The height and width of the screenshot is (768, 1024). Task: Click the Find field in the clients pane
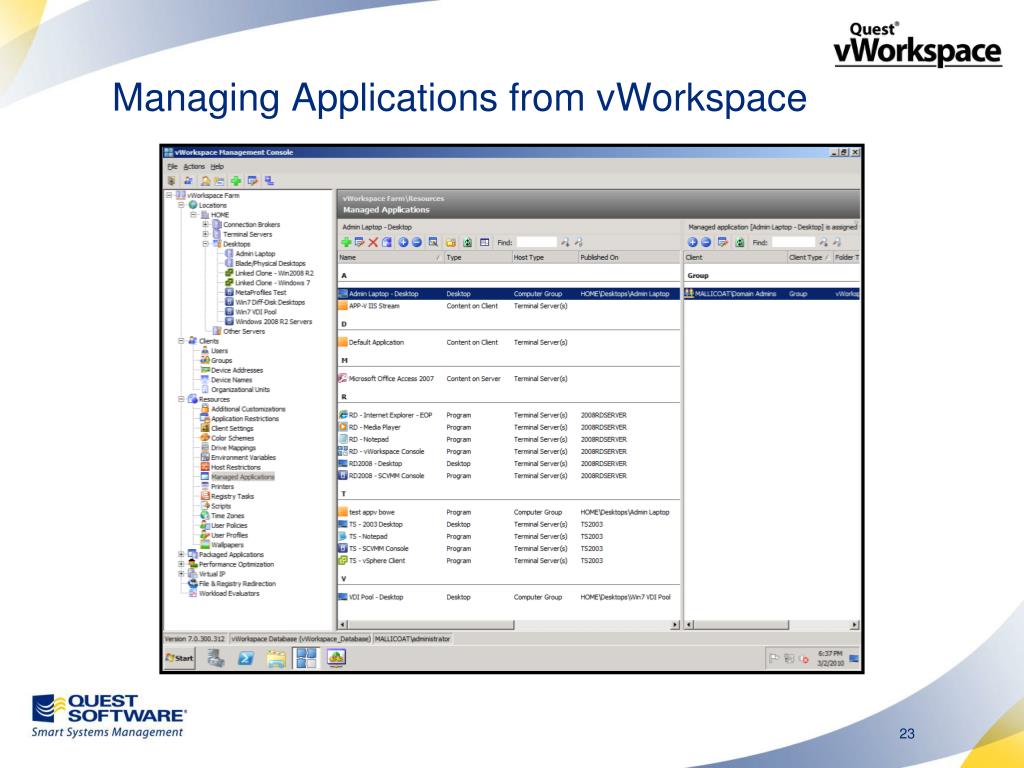(x=793, y=242)
